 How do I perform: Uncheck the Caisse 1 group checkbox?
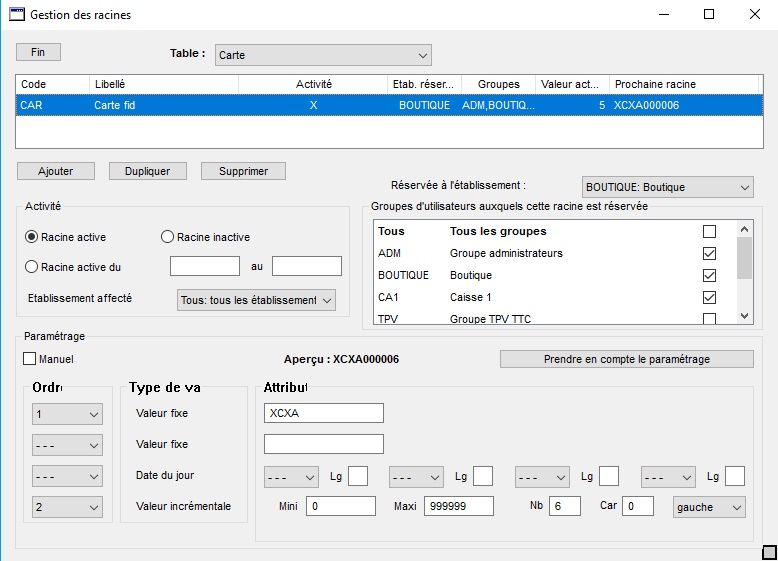(710, 297)
